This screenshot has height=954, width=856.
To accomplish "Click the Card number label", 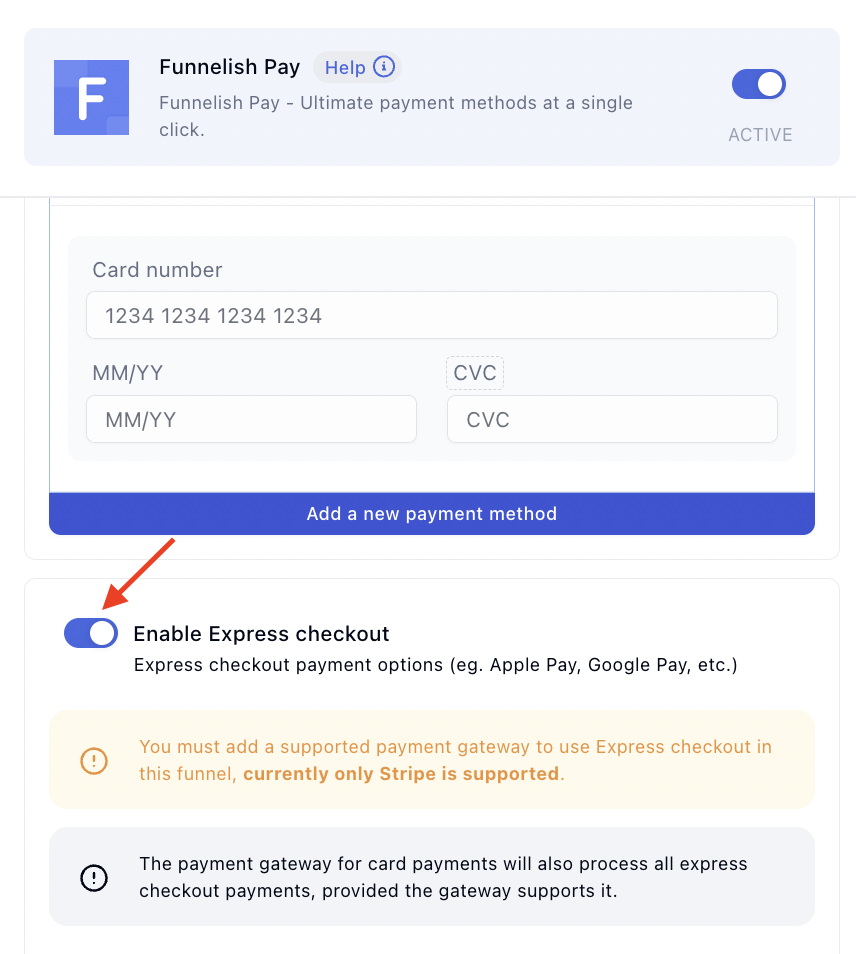I will pyautogui.click(x=157, y=270).
